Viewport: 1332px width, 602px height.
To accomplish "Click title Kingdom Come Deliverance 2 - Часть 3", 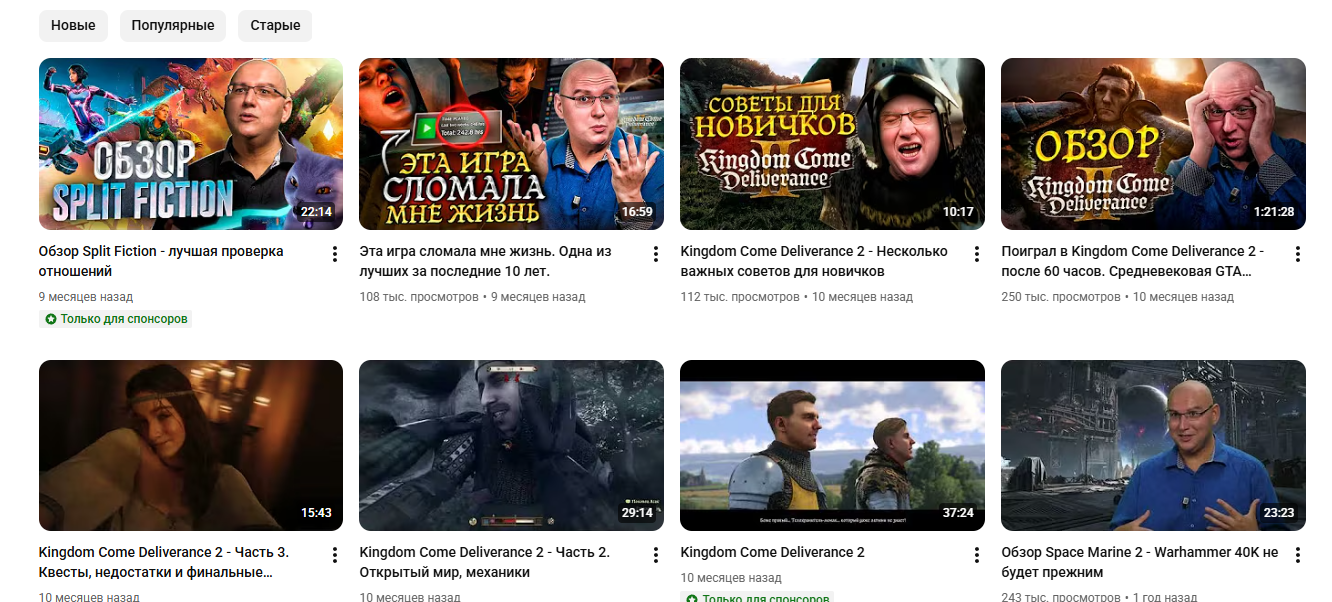I will click(x=164, y=562).
